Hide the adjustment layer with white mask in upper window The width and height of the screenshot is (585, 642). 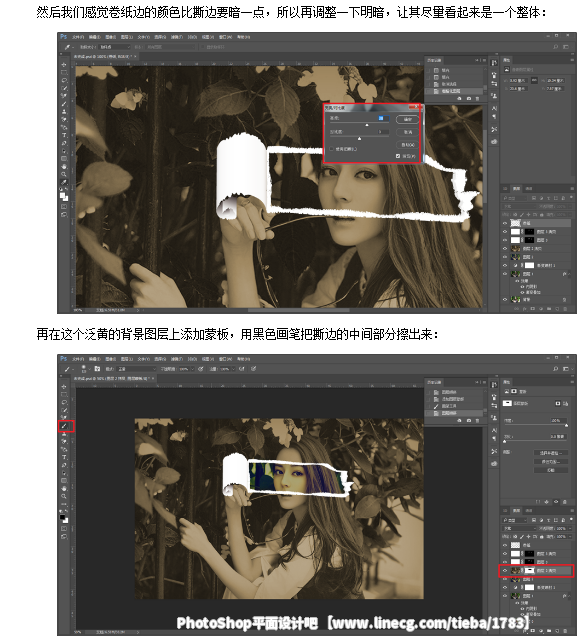(x=505, y=265)
